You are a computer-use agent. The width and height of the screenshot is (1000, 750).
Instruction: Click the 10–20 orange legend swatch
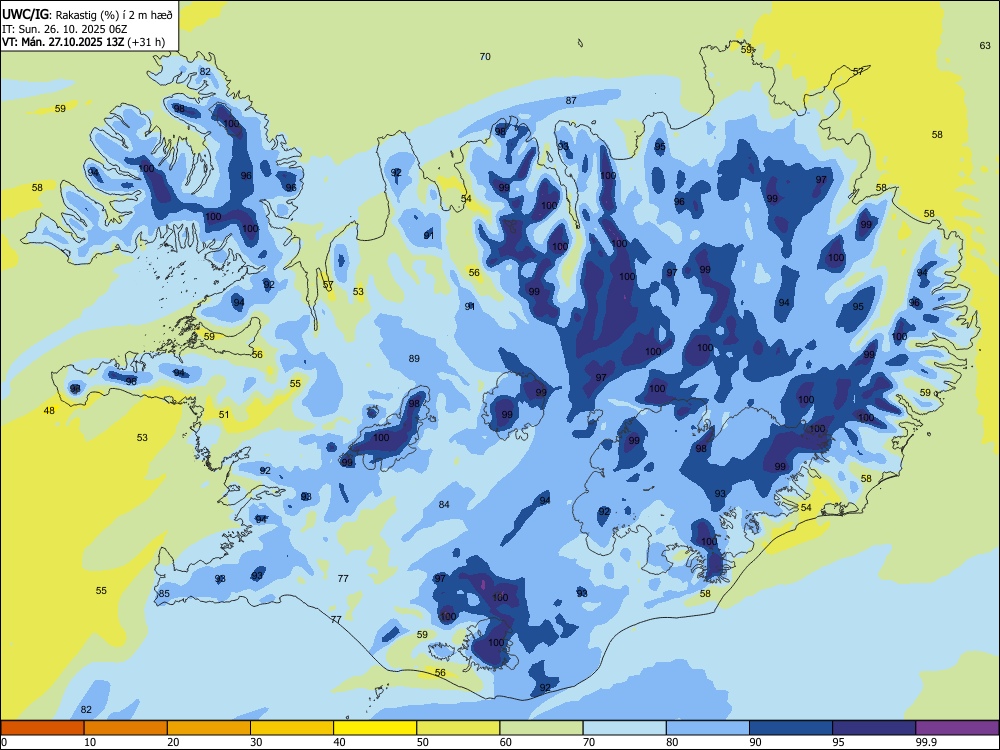pyautogui.click(x=126, y=728)
